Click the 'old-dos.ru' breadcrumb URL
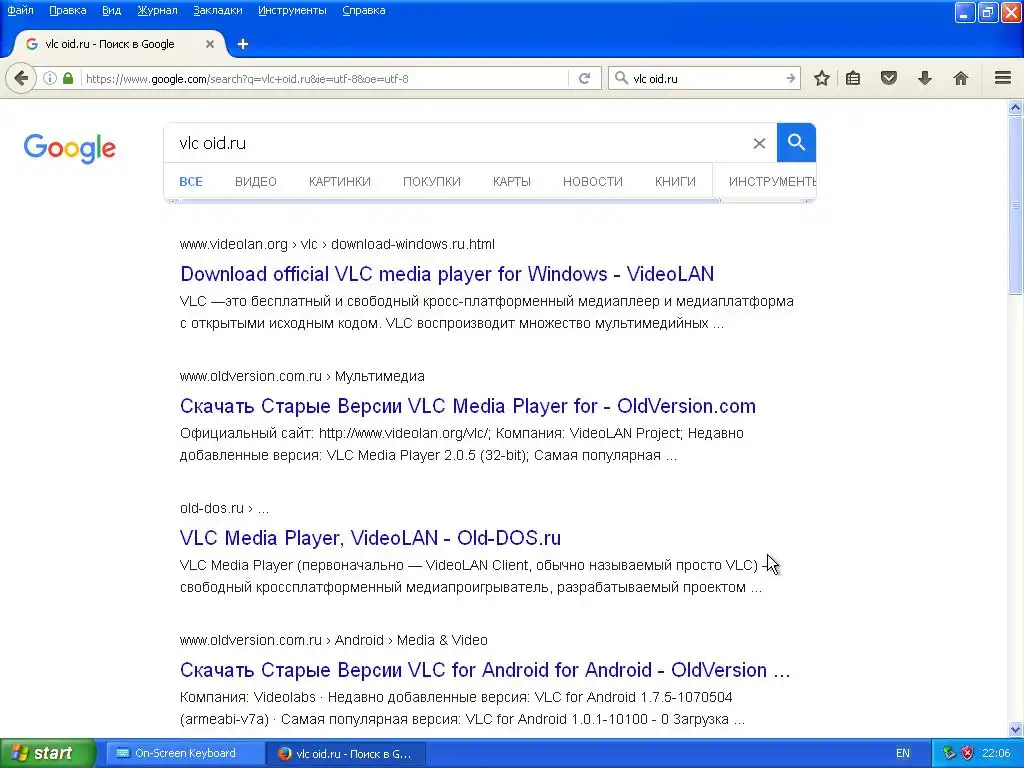 (224, 508)
